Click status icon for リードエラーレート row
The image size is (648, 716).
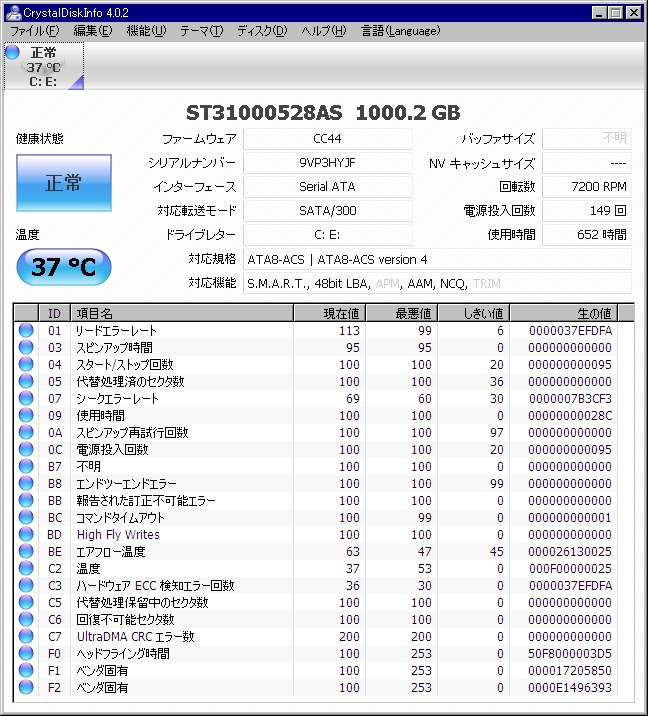pos(26,331)
